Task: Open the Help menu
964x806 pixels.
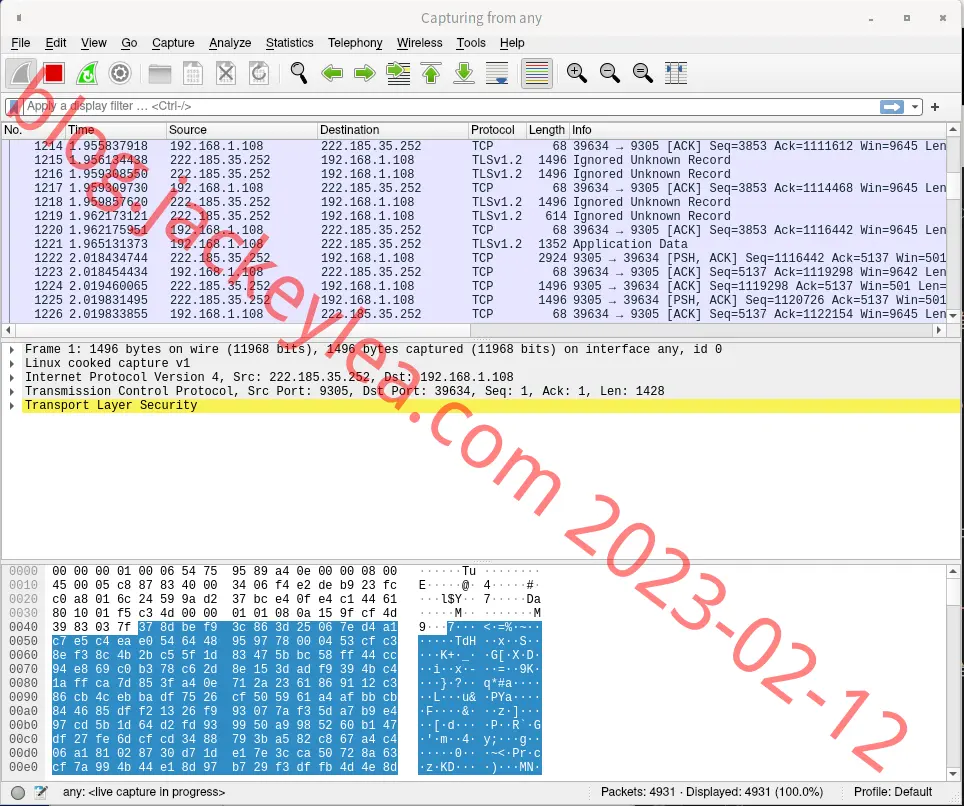Action: point(512,43)
